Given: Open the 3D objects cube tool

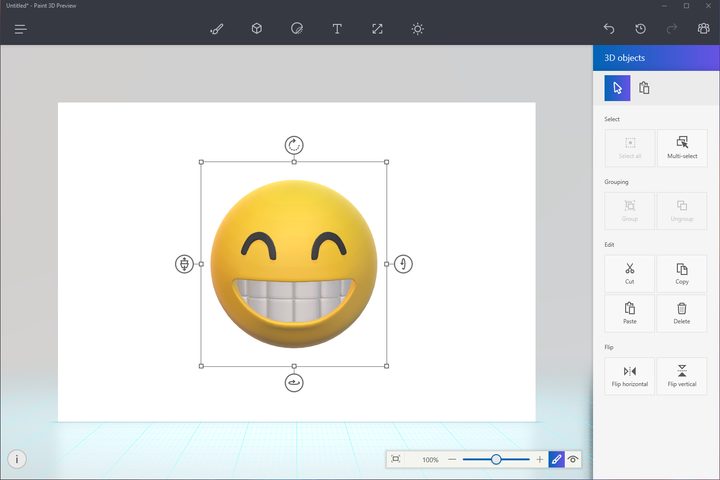Looking at the screenshot, I should click(257, 29).
